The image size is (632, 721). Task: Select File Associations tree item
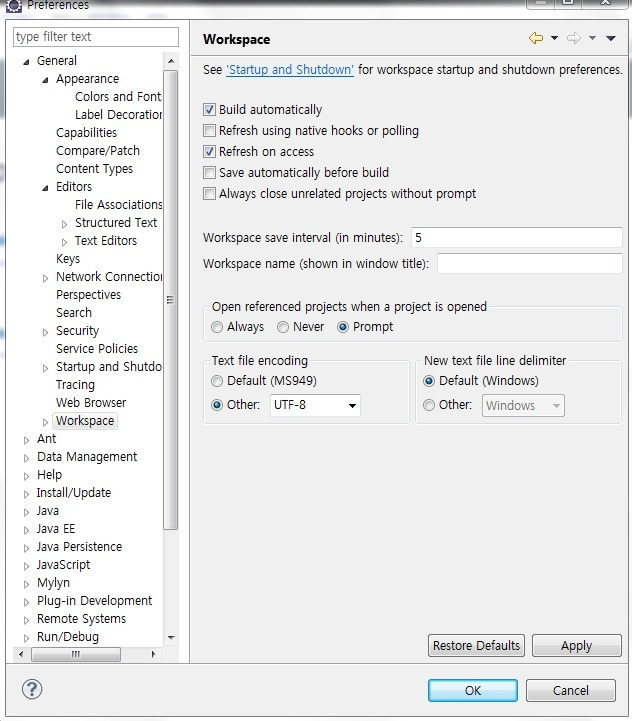click(118, 205)
